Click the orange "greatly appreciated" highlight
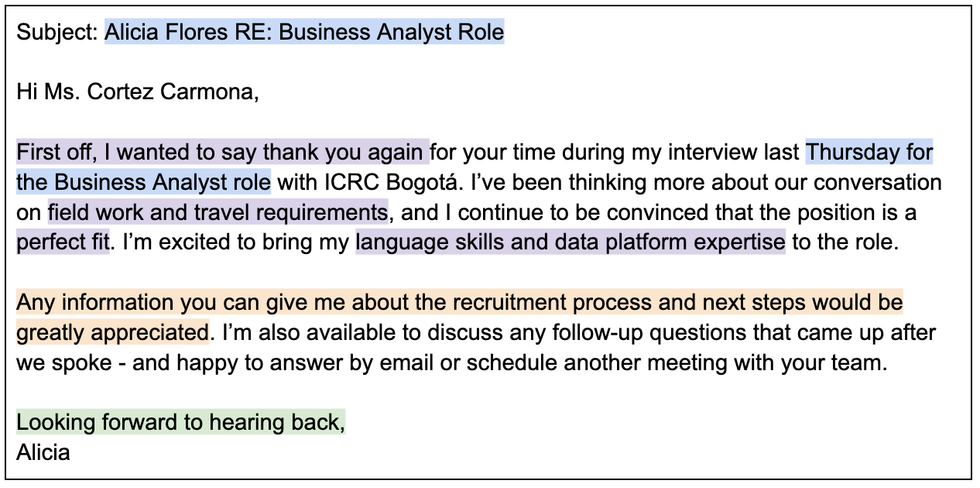This screenshot has height=488, width=980. point(112,332)
